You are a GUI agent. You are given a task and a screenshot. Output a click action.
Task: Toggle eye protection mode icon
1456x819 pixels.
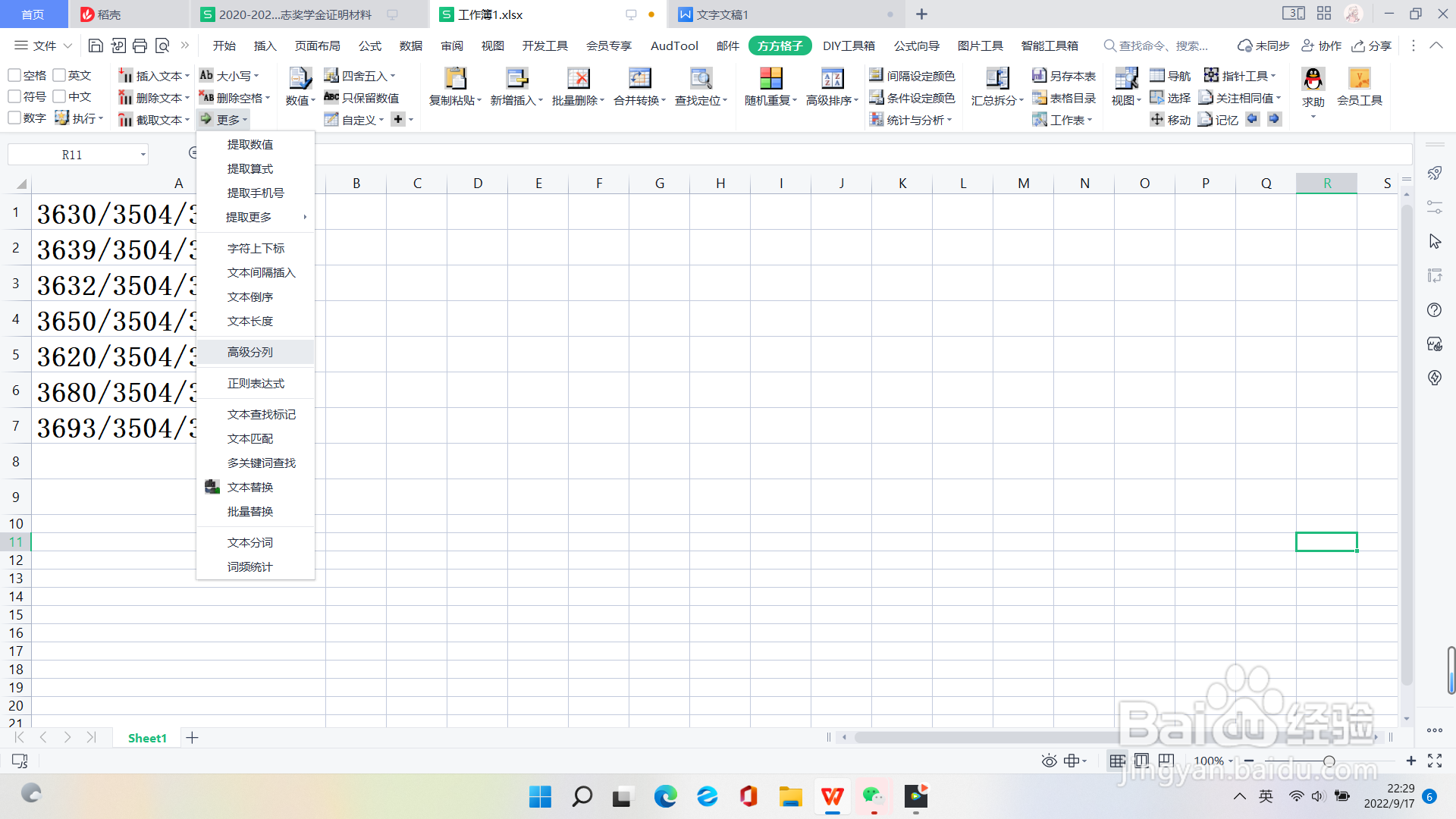click(1049, 761)
